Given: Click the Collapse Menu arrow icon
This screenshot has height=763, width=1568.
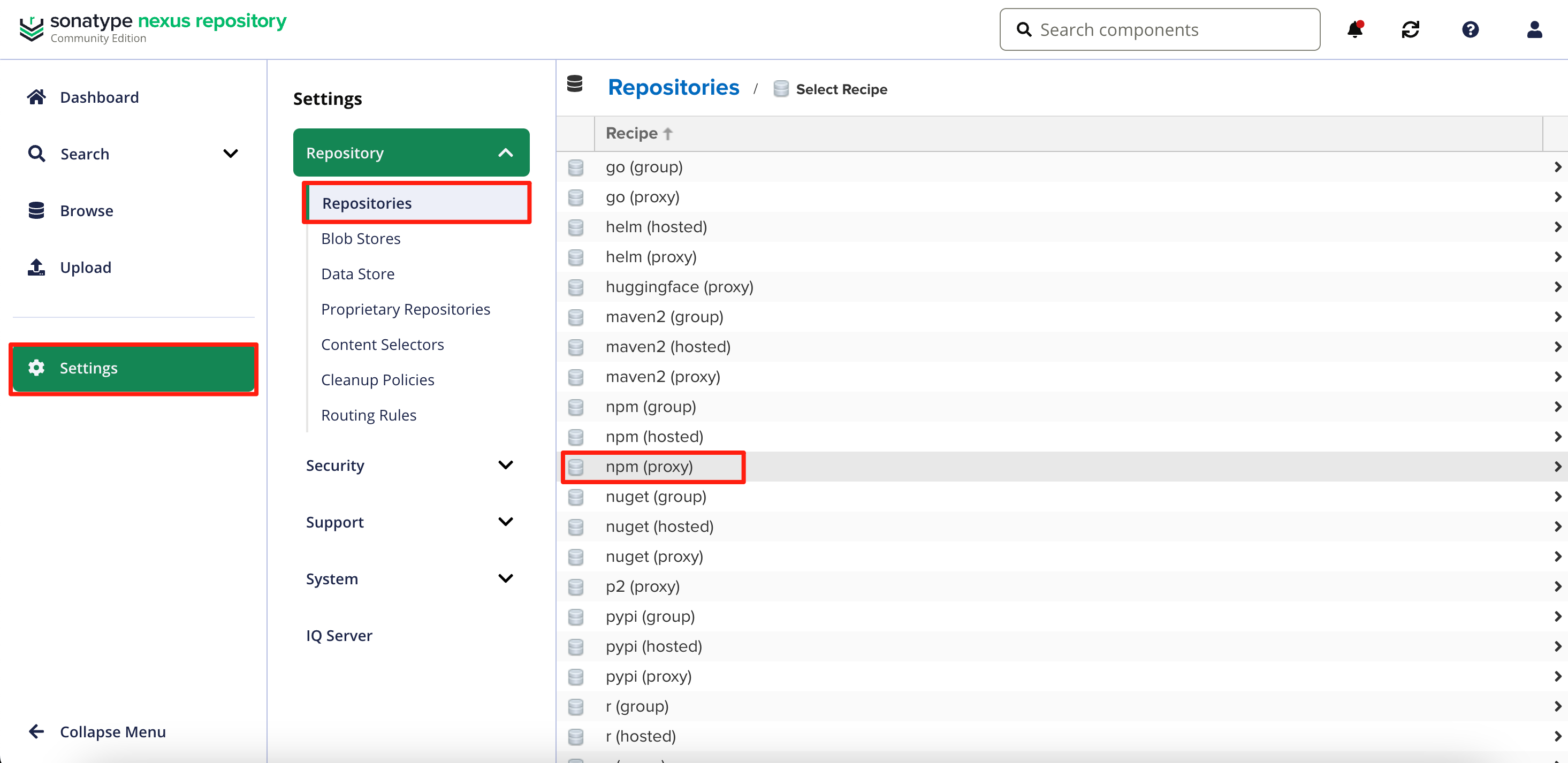Looking at the screenshot, I should pos(36,731).
